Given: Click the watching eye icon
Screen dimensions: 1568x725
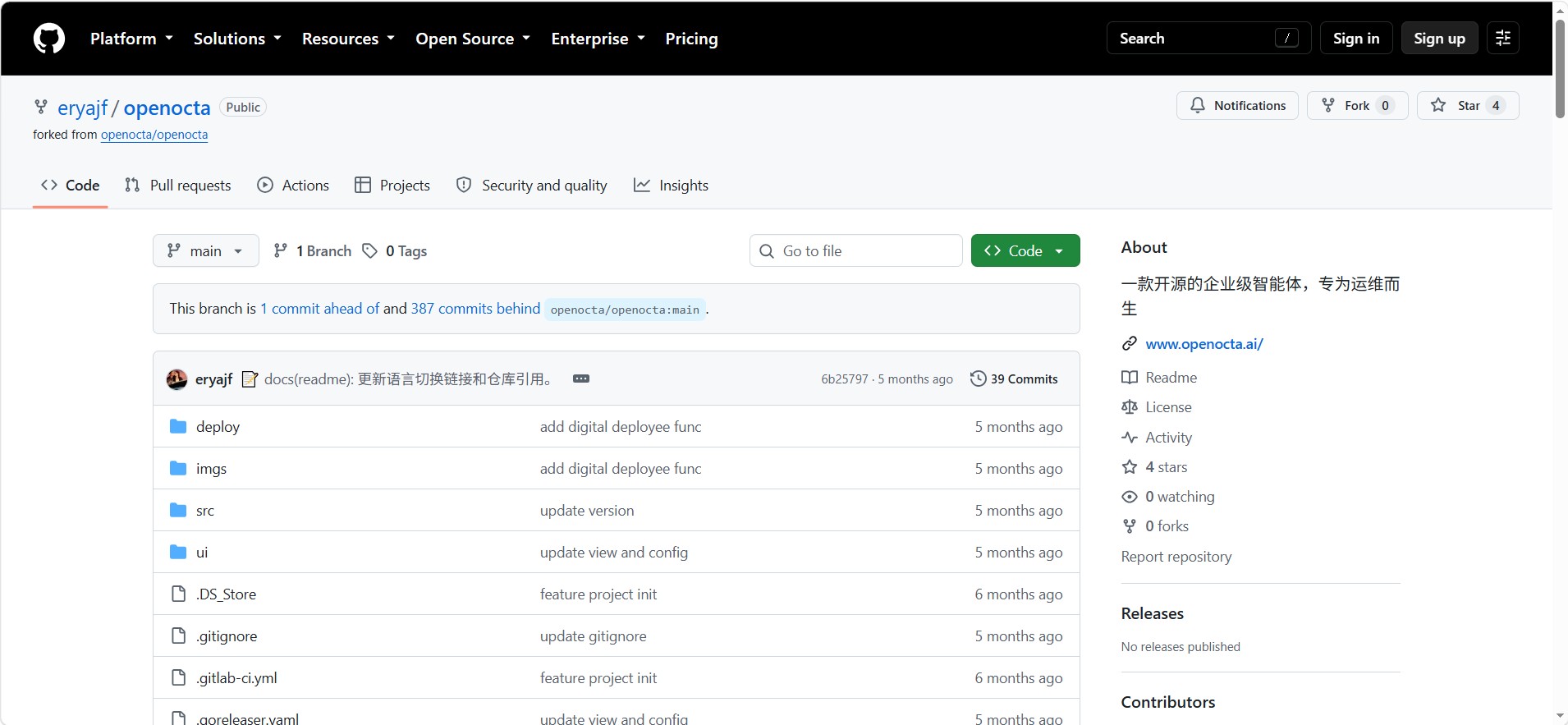Looking at the screenshot, I should coord(1130,496).
